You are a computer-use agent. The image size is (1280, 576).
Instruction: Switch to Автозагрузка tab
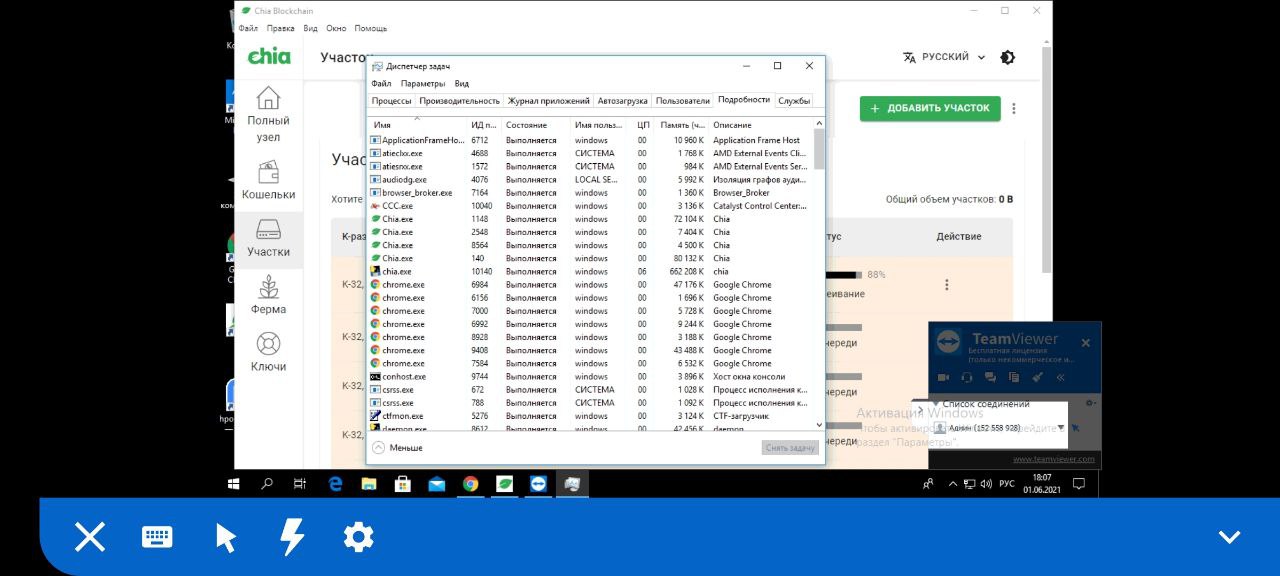click(x=623, y=101)
